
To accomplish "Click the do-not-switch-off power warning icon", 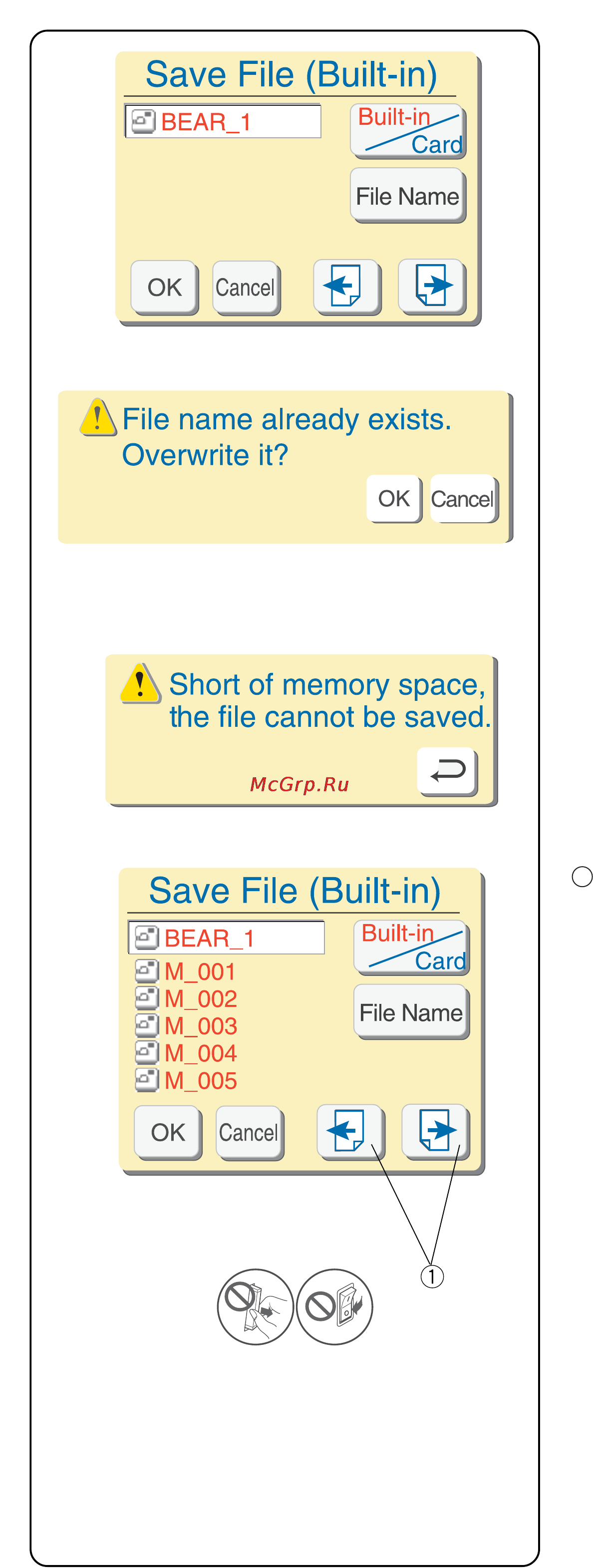I will (x=334, y=1307).
